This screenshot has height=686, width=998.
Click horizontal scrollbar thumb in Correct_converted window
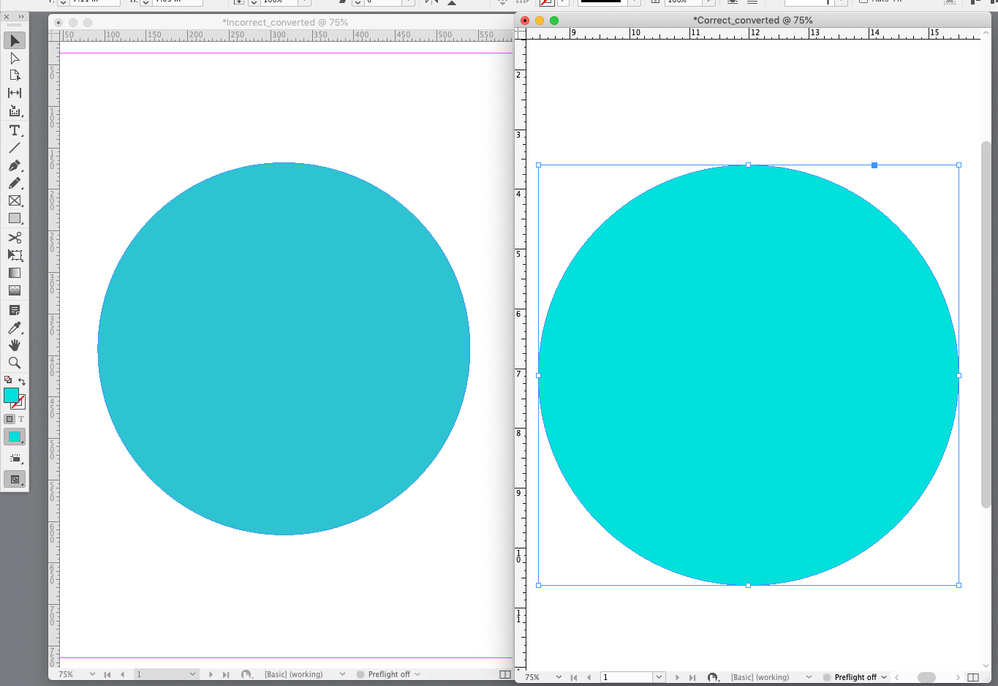(x=927, y=677)
